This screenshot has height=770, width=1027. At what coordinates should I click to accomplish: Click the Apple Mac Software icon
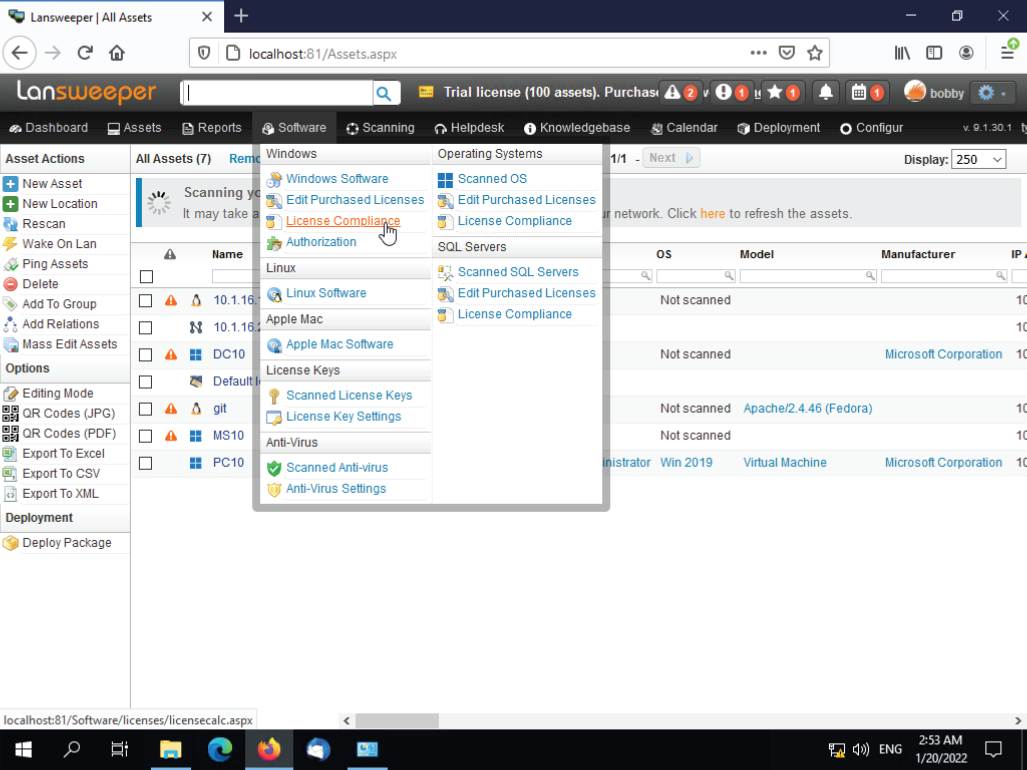274,345
